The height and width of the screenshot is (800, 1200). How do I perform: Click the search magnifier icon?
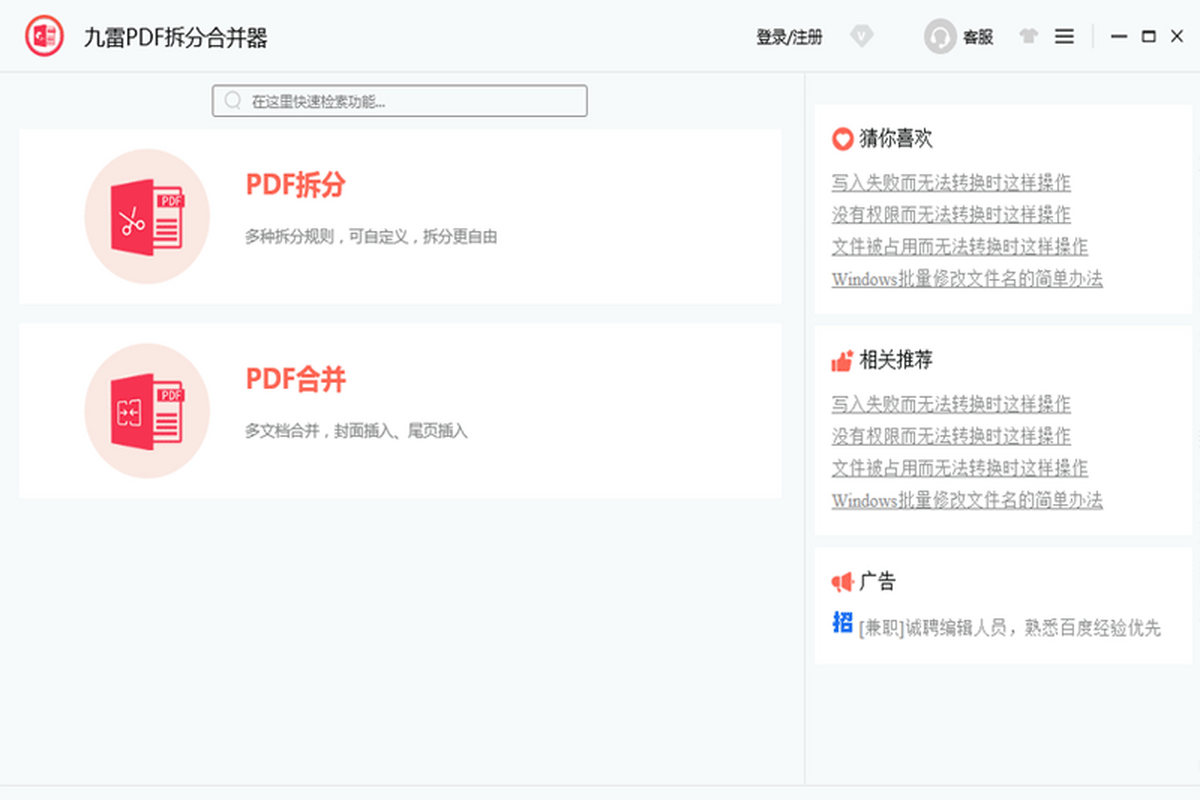[x=232, y=100]
